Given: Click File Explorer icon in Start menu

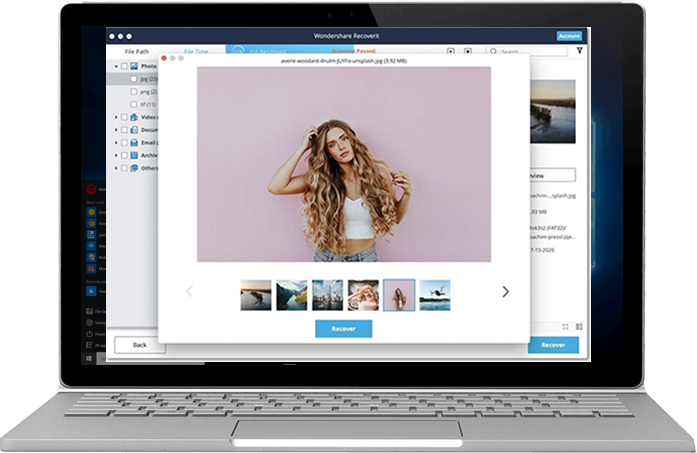Looking at the screenshot, I should coord(89,311).
